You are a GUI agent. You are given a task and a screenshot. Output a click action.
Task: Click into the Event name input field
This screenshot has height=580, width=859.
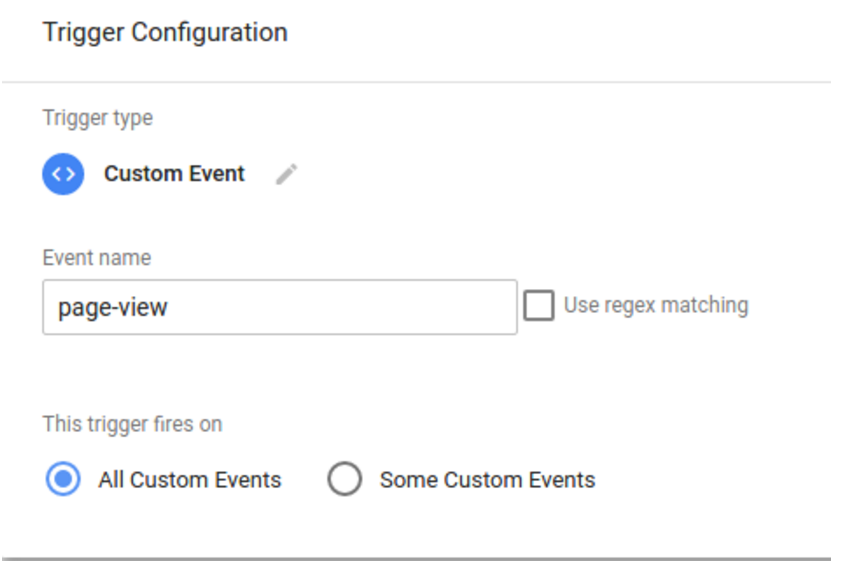click(279, 307)
